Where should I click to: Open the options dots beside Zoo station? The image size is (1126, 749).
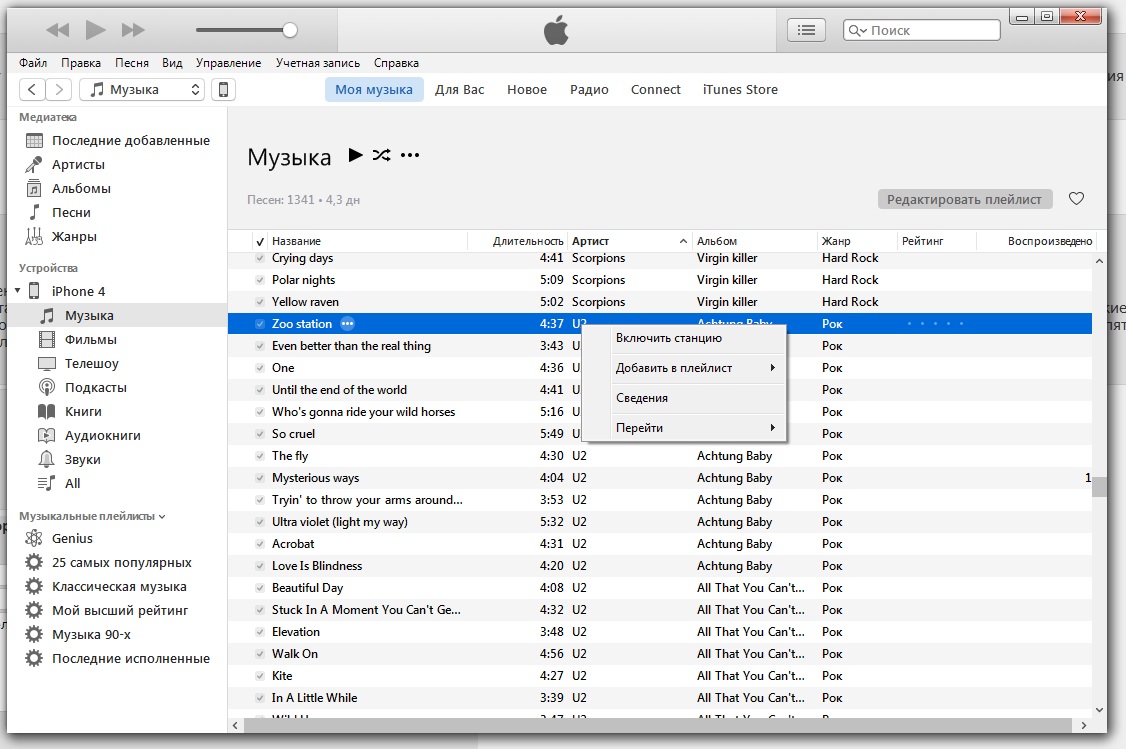(348, 324)
